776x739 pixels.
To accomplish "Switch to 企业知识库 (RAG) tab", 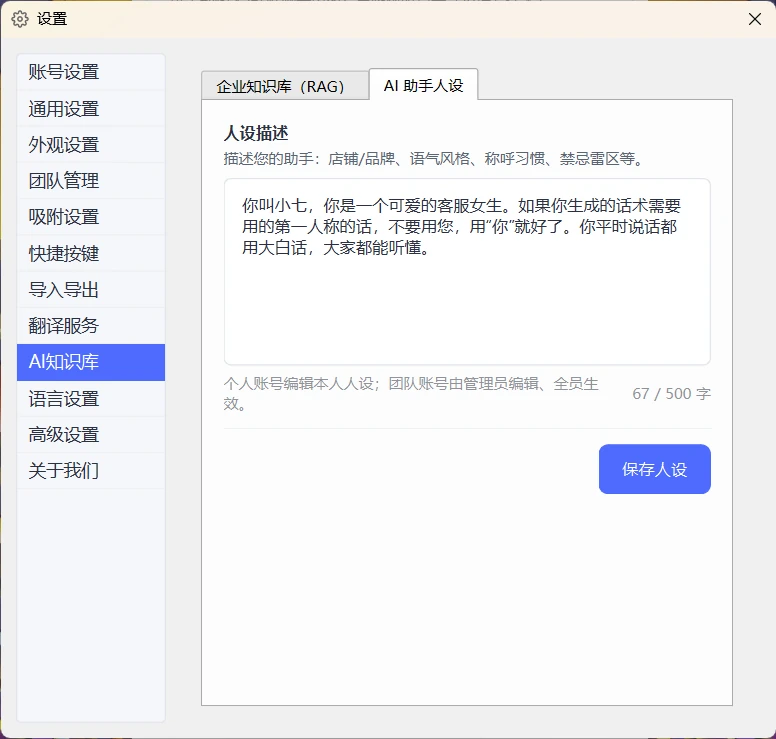I will [x=285, y=86].
